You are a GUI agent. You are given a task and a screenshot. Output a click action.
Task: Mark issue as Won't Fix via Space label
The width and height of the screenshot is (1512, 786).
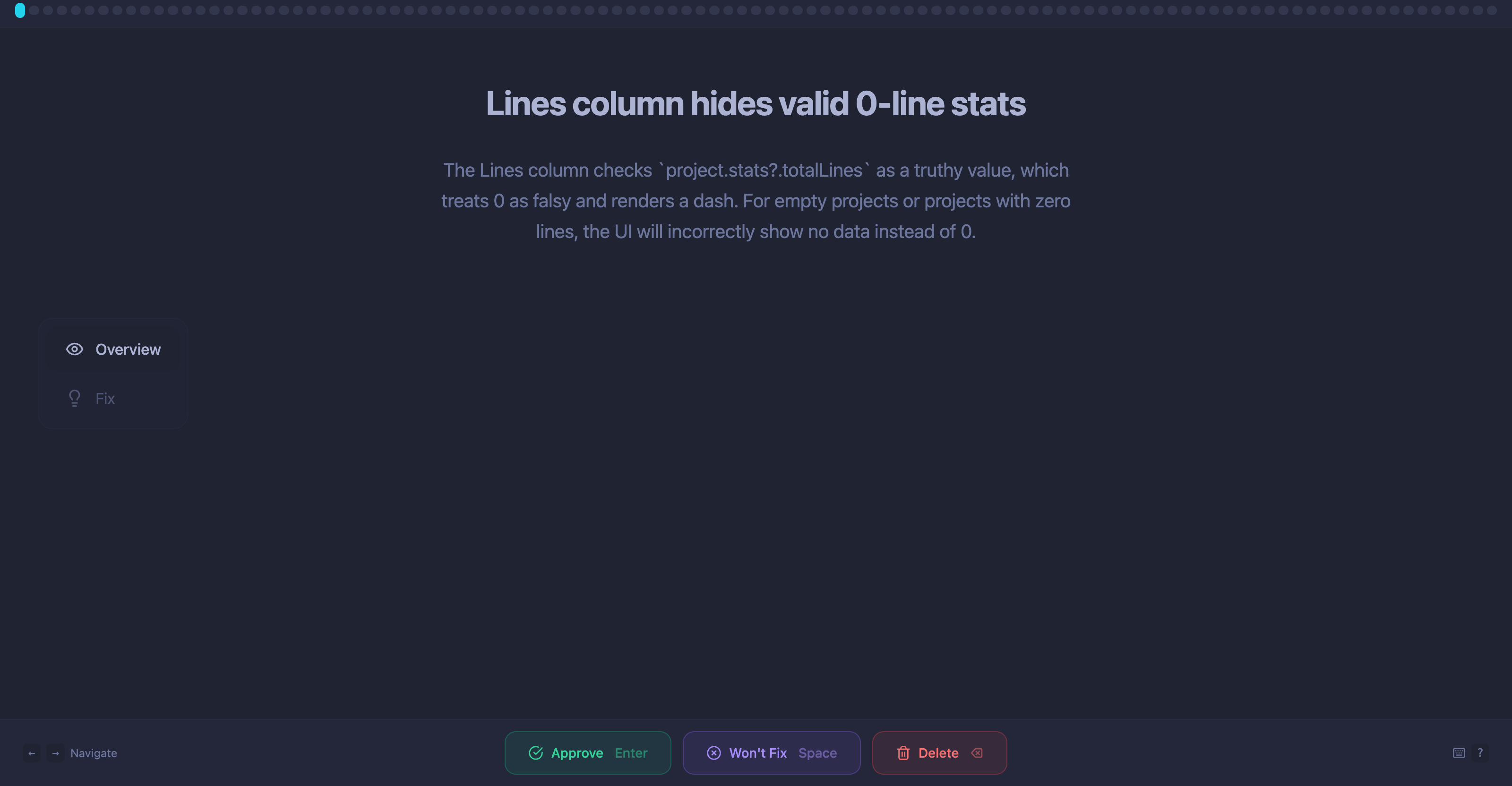pyautogui.click(x=817, y=753)
